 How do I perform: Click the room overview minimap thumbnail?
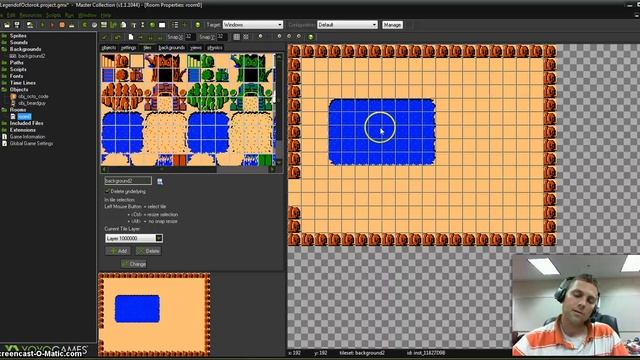pyautogui.click(x=154, y=314)
